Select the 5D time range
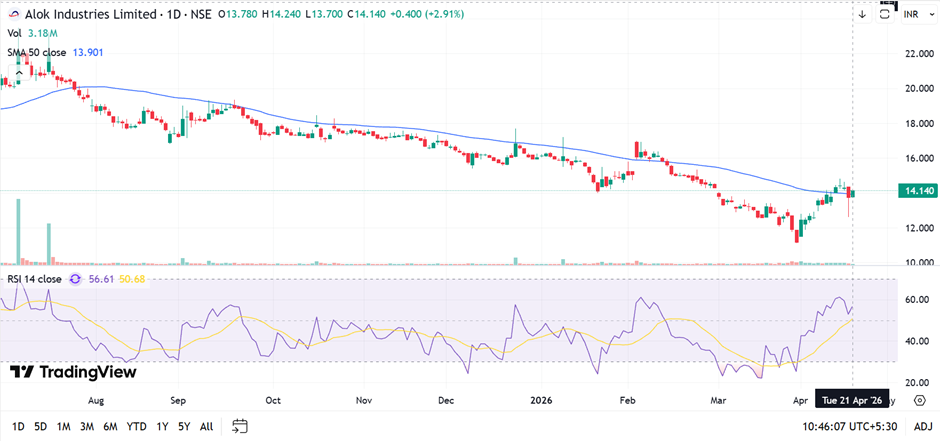Viewport: 940px width, 441px height. click(41, 426)
